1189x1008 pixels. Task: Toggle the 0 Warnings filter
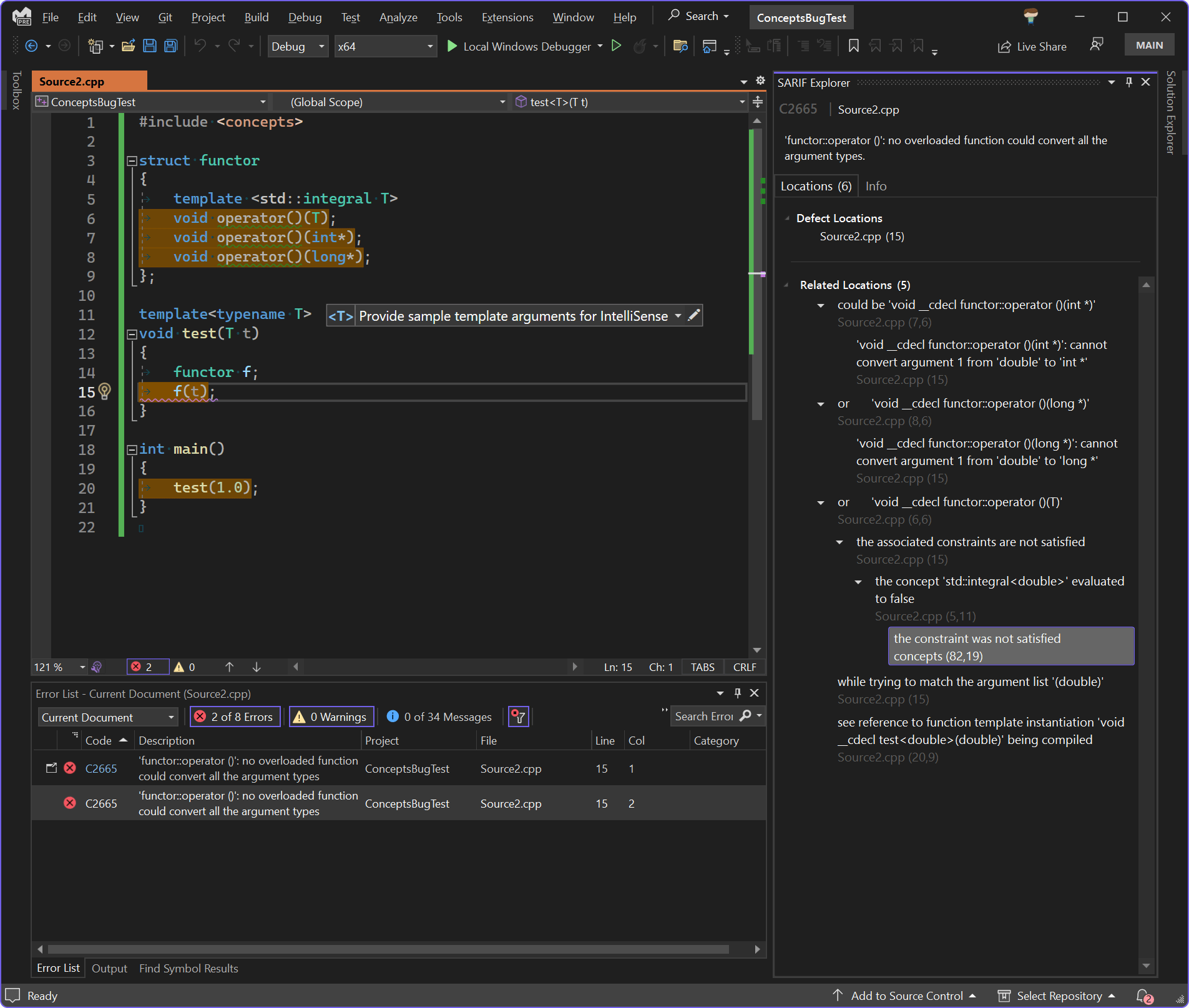(331, 717)
